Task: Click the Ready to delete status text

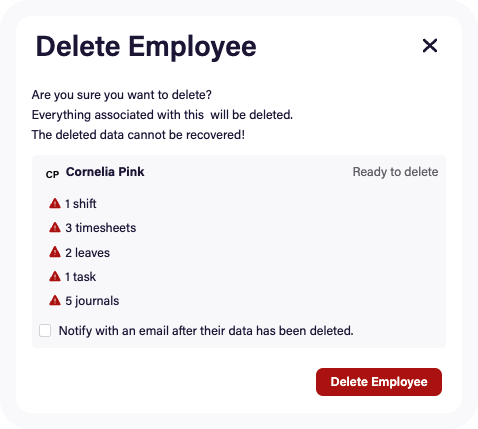Action: [x=395, y=172]
